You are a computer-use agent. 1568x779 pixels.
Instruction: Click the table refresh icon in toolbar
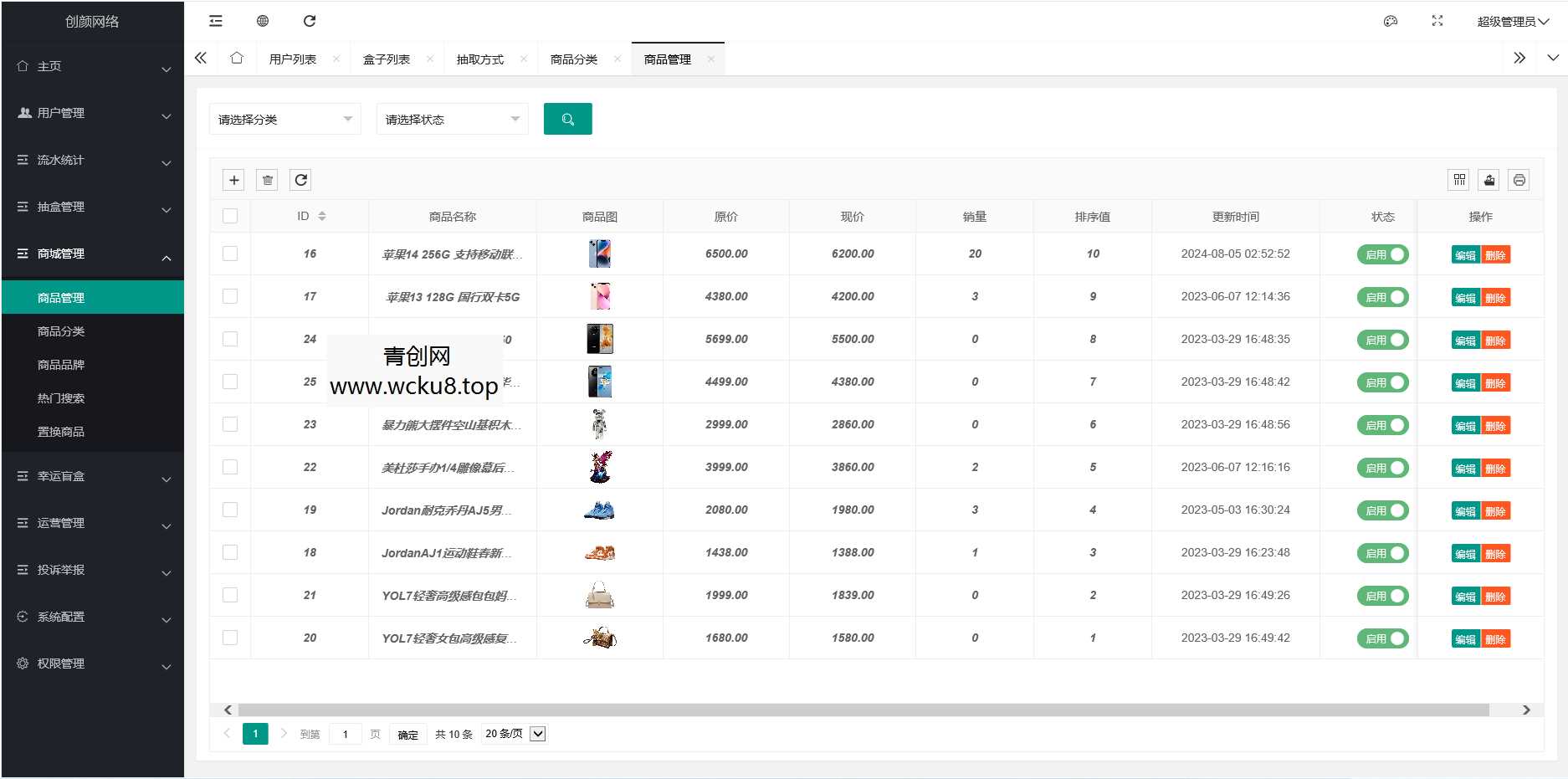(x=301, y=180)
